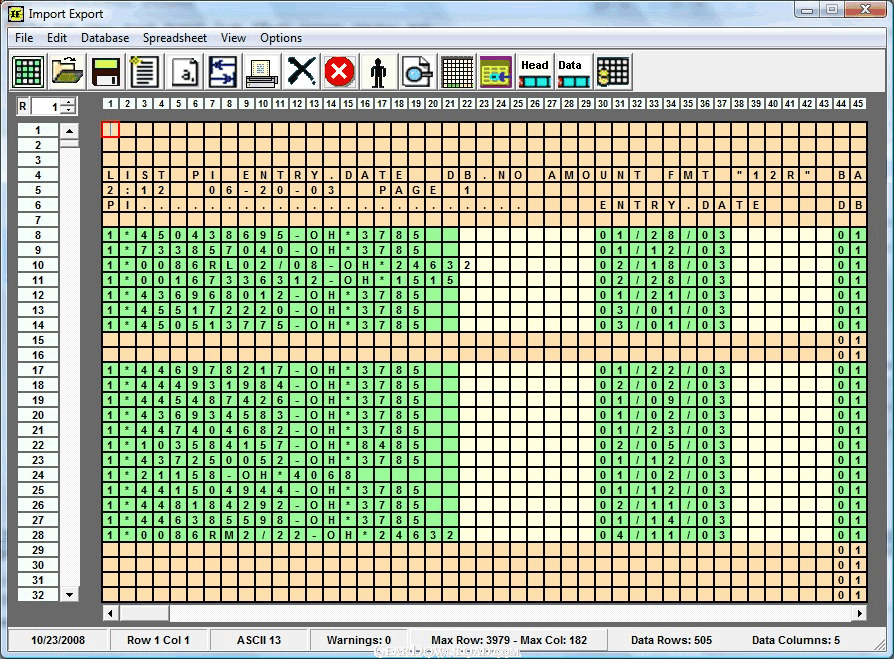Open the Edit menu
This screenshot has width=894, height=659.
click(56, 38)
